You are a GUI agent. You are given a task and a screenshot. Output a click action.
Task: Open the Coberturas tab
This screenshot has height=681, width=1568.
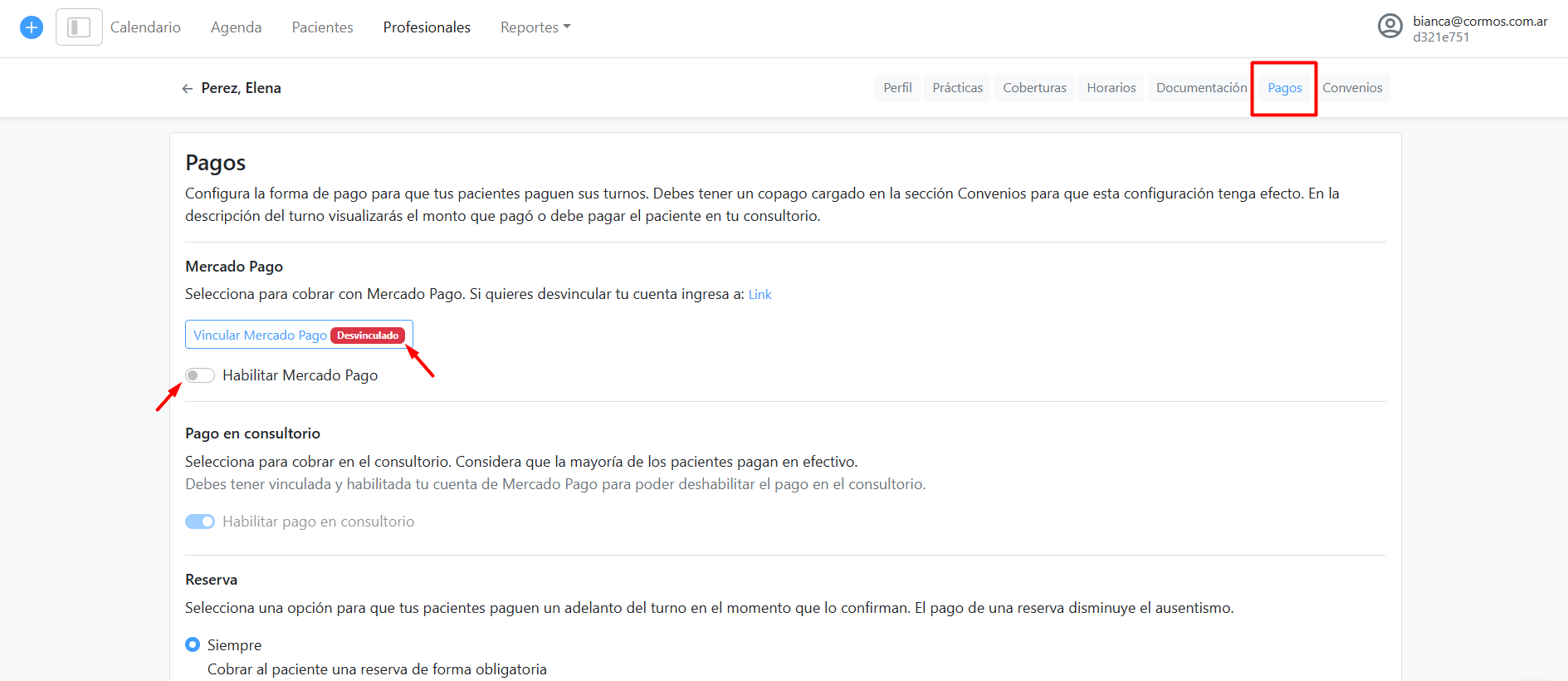[x=1034, y=87]
